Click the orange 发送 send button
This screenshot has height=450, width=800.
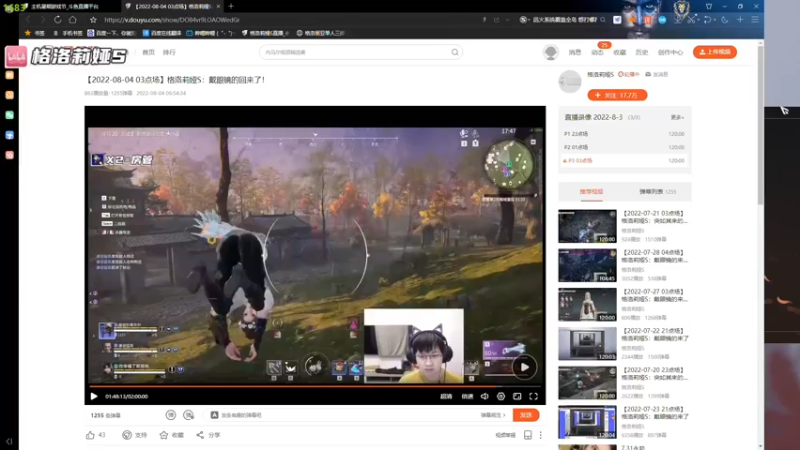tap(526, 415)
